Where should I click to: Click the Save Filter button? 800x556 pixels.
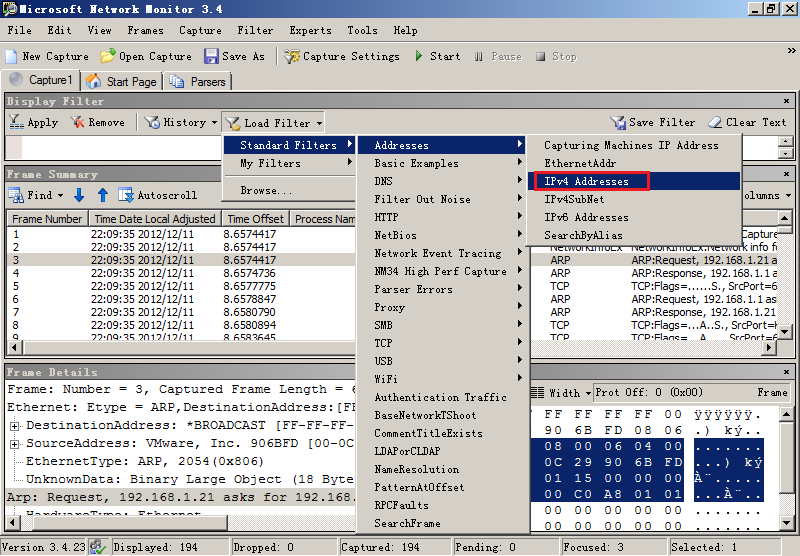653,122
